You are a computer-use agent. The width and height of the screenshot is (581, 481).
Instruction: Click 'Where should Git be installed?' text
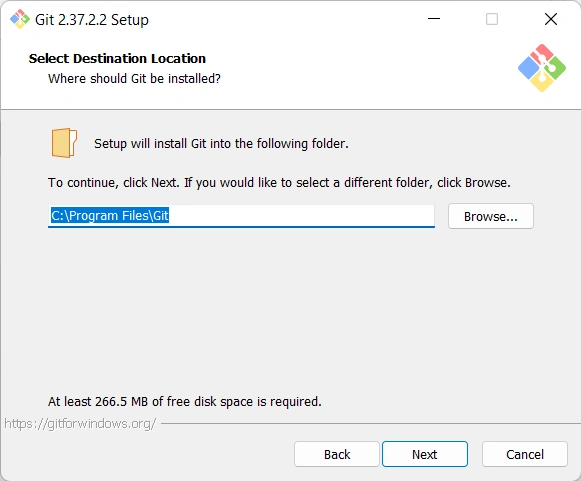[134, 79]
